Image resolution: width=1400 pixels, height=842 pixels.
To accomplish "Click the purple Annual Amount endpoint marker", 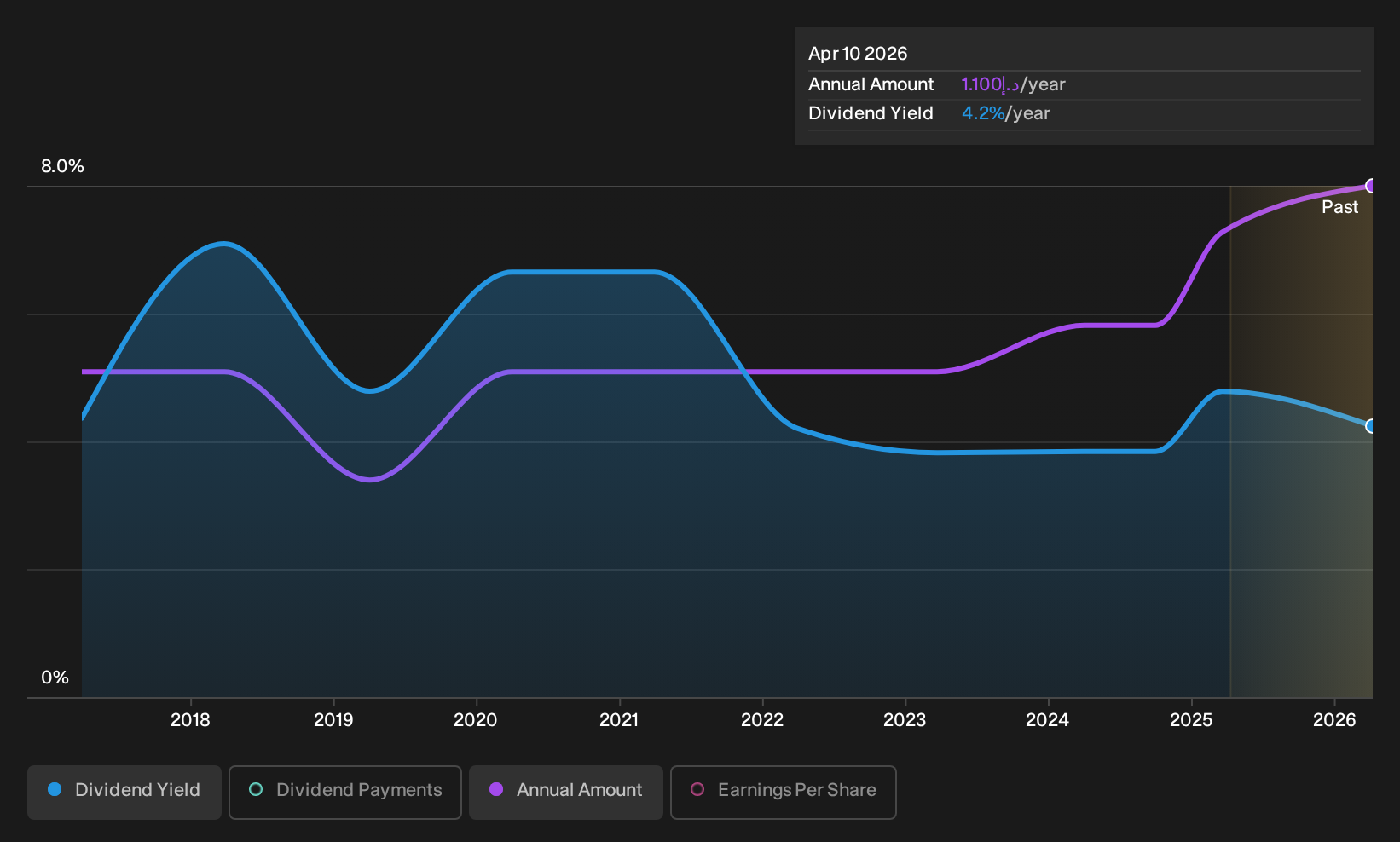I will pos(1370,186).
